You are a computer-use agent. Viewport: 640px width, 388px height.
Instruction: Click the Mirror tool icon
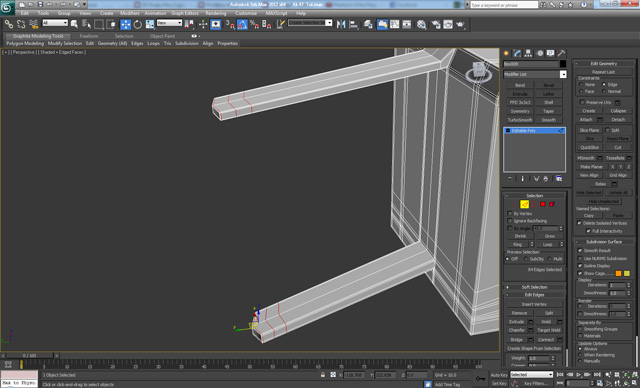[341, 24]
